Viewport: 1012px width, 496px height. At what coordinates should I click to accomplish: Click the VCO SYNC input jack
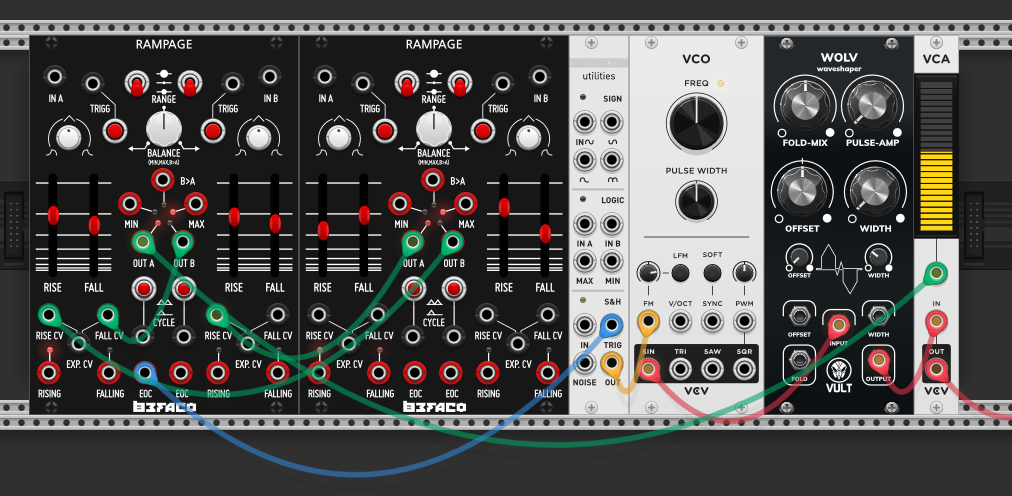click(x=713, y=321)
